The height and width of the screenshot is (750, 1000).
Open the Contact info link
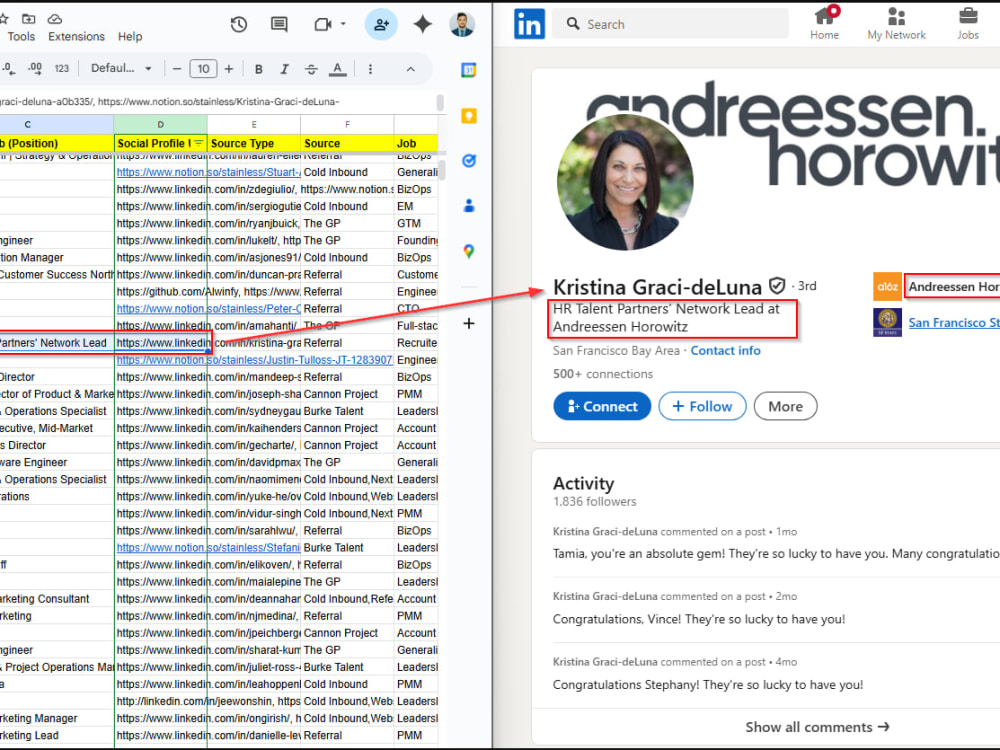click(725, 350)
